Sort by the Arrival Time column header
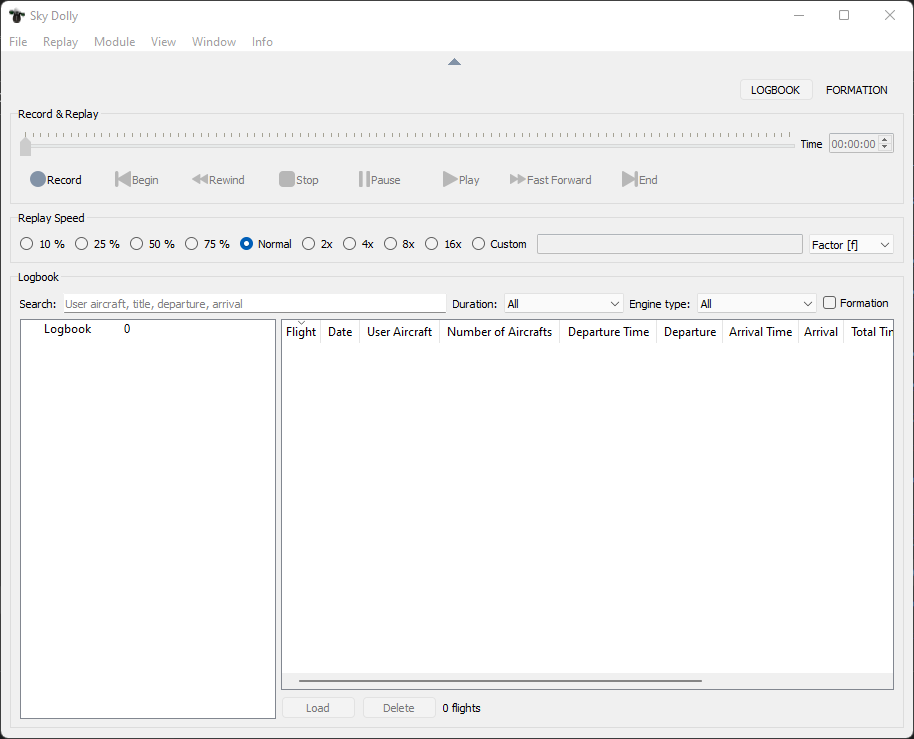This screenshot has height=739, width=914. tap(760, 332)
